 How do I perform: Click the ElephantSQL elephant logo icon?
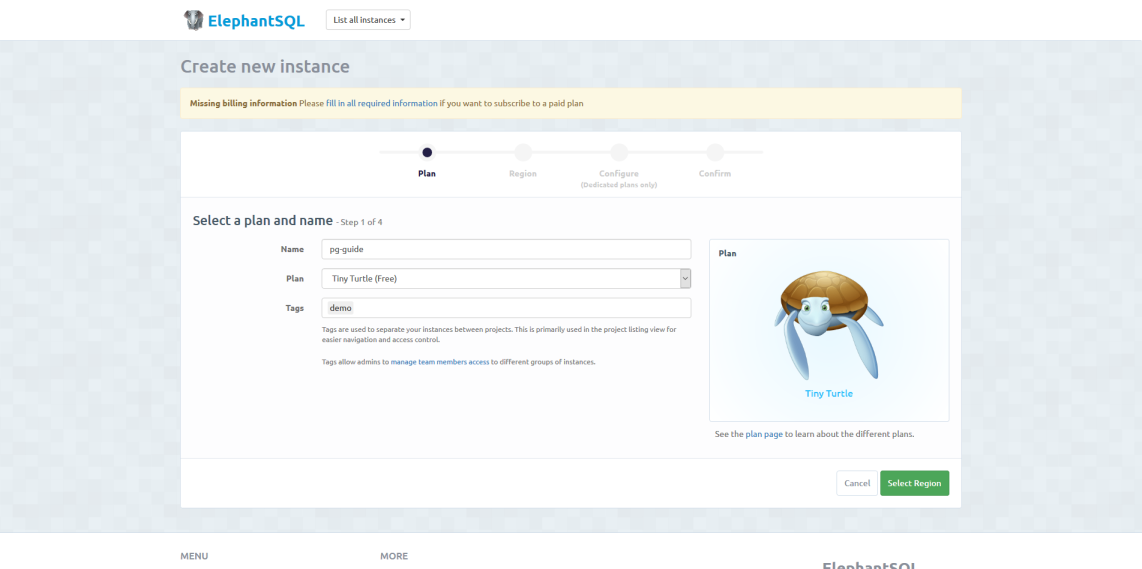193,20
